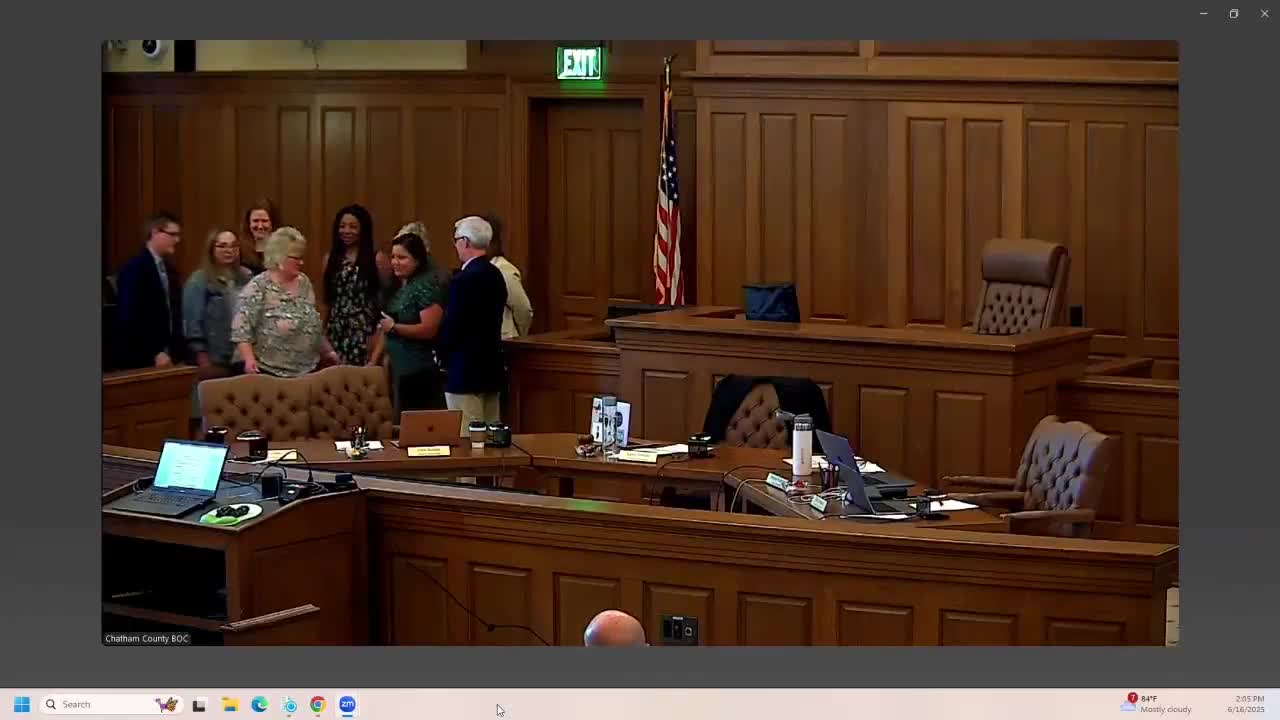Click the Windows Start button
The height and width of the screenshot is (720, 1280).
tap(21, 704)
